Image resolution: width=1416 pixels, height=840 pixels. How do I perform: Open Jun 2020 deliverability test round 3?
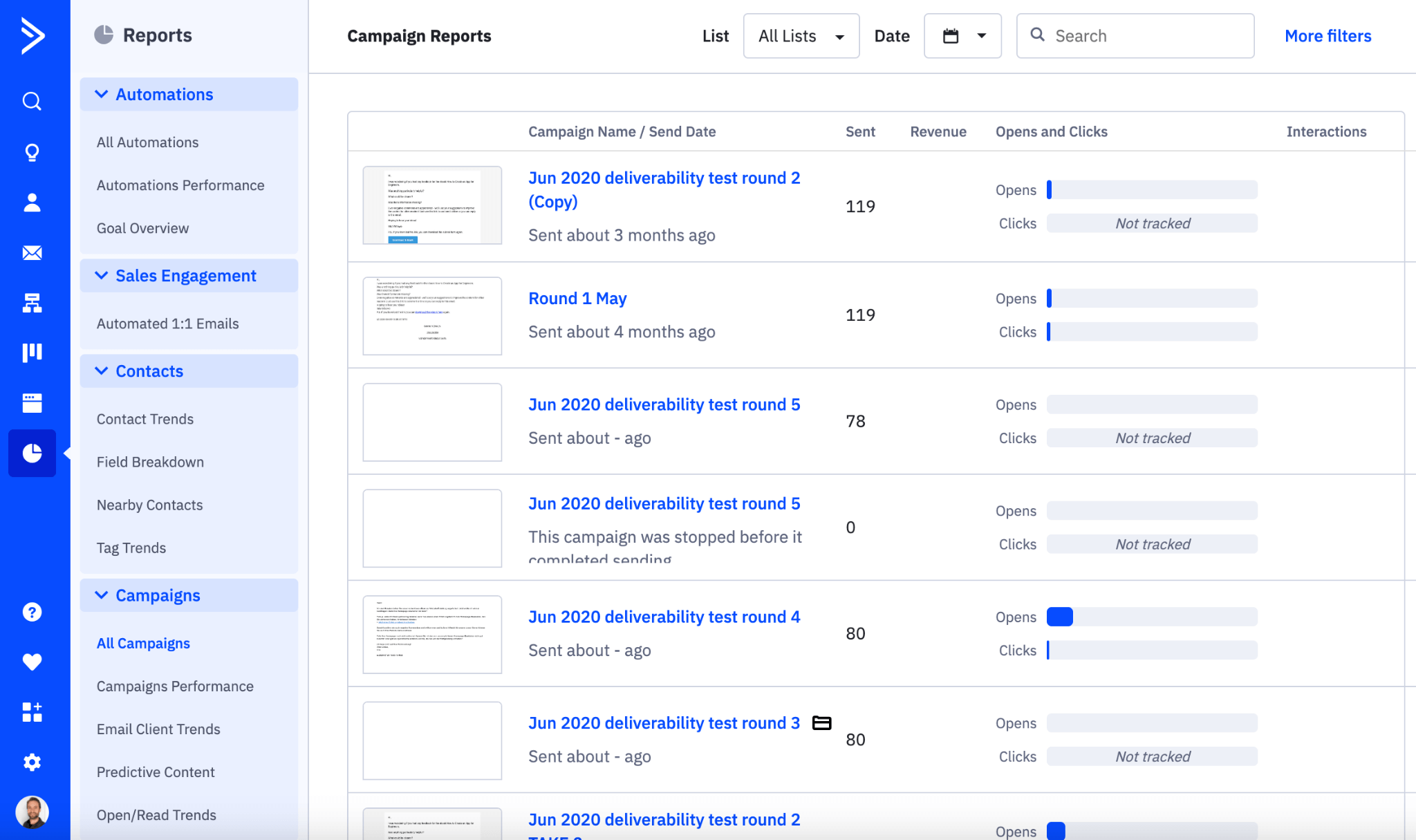[664, 723]
